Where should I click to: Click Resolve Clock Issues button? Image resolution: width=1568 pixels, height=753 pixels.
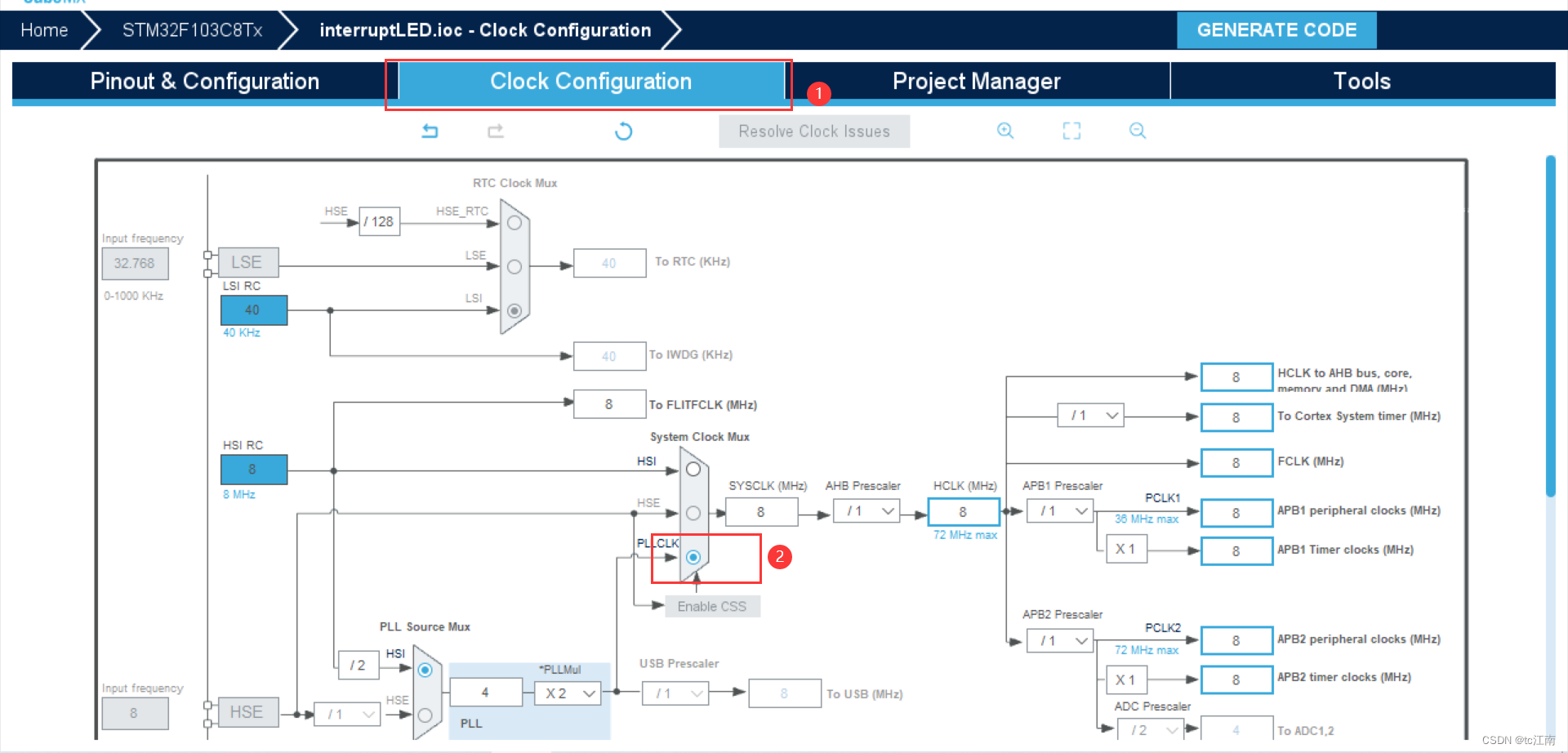click(x=814, y=131)
